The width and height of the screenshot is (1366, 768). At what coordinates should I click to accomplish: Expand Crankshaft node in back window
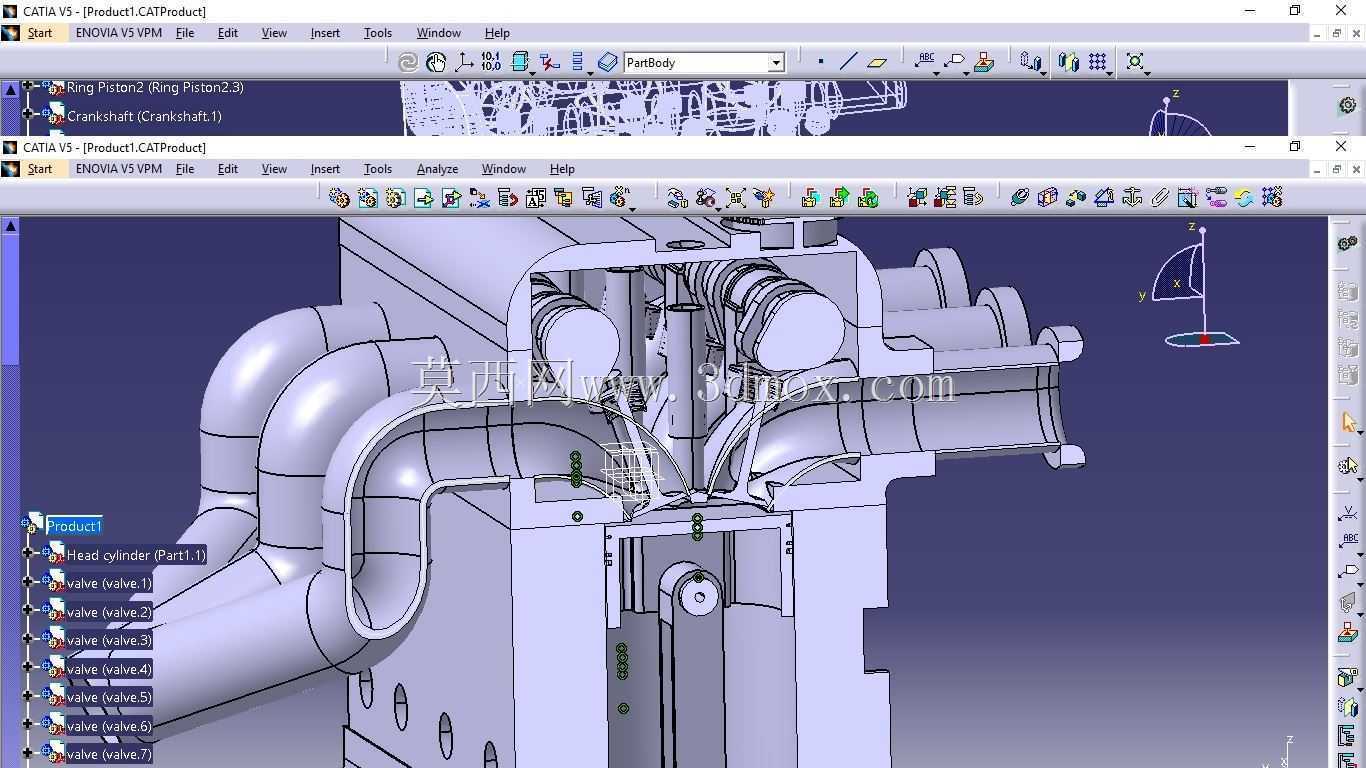pos(28,114)
